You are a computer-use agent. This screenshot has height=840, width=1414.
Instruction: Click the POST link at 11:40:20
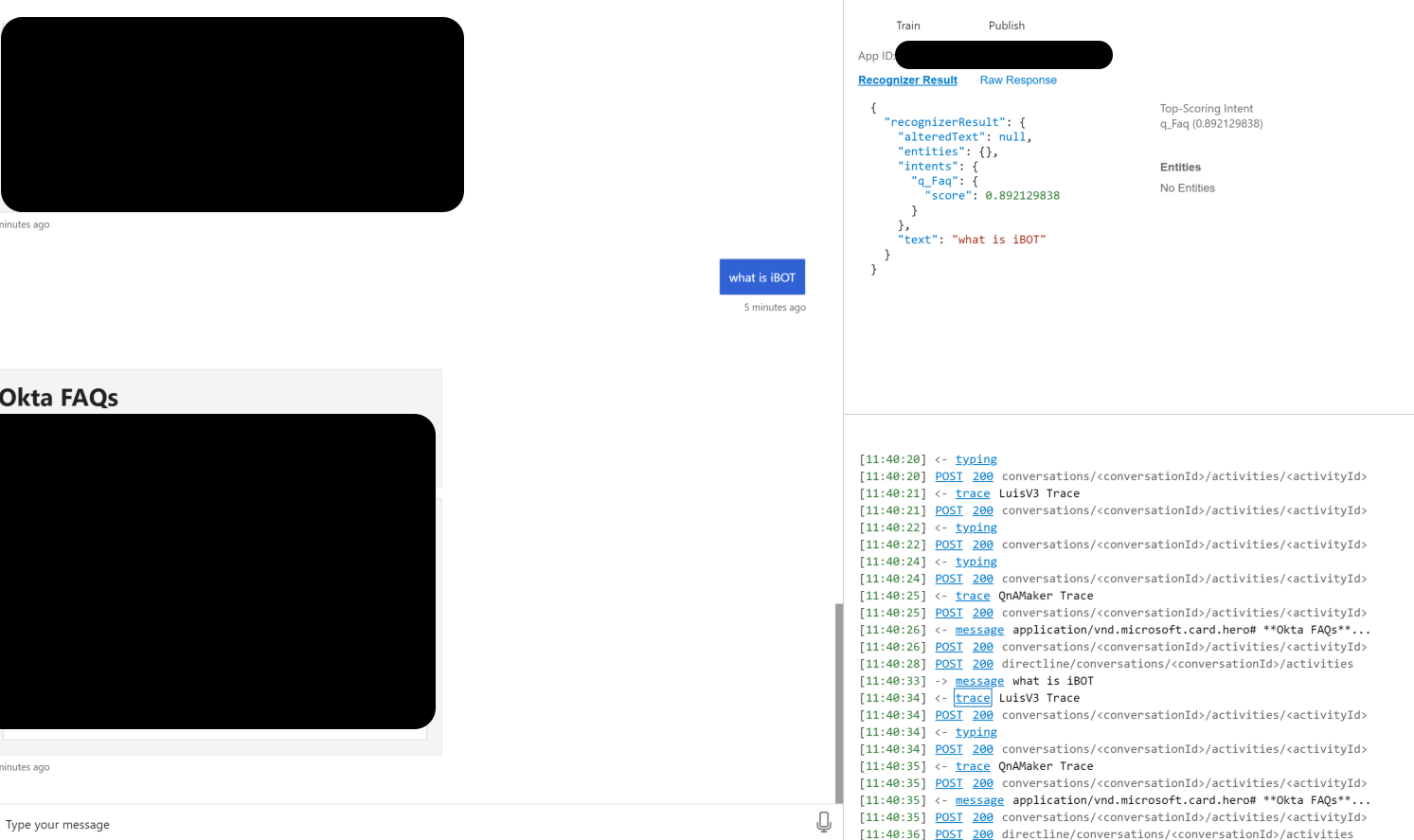click(x=948, y=476)
